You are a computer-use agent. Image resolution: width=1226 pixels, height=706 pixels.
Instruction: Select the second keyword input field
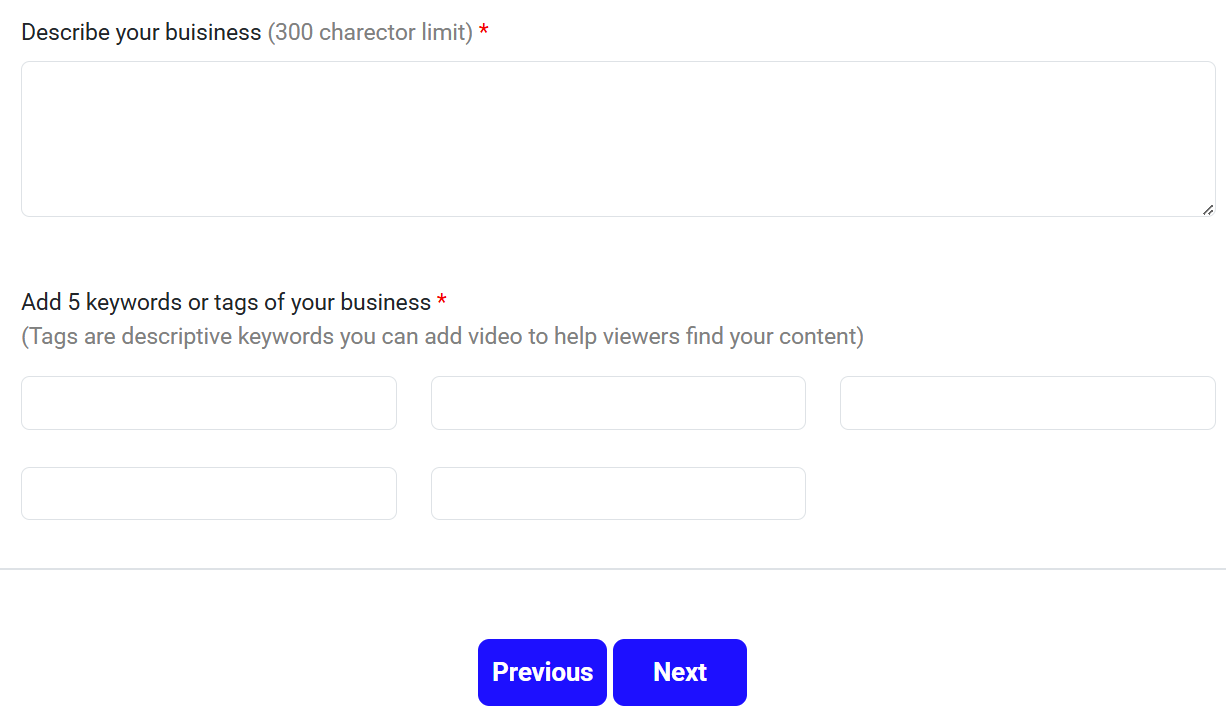(x=618, y=403)
